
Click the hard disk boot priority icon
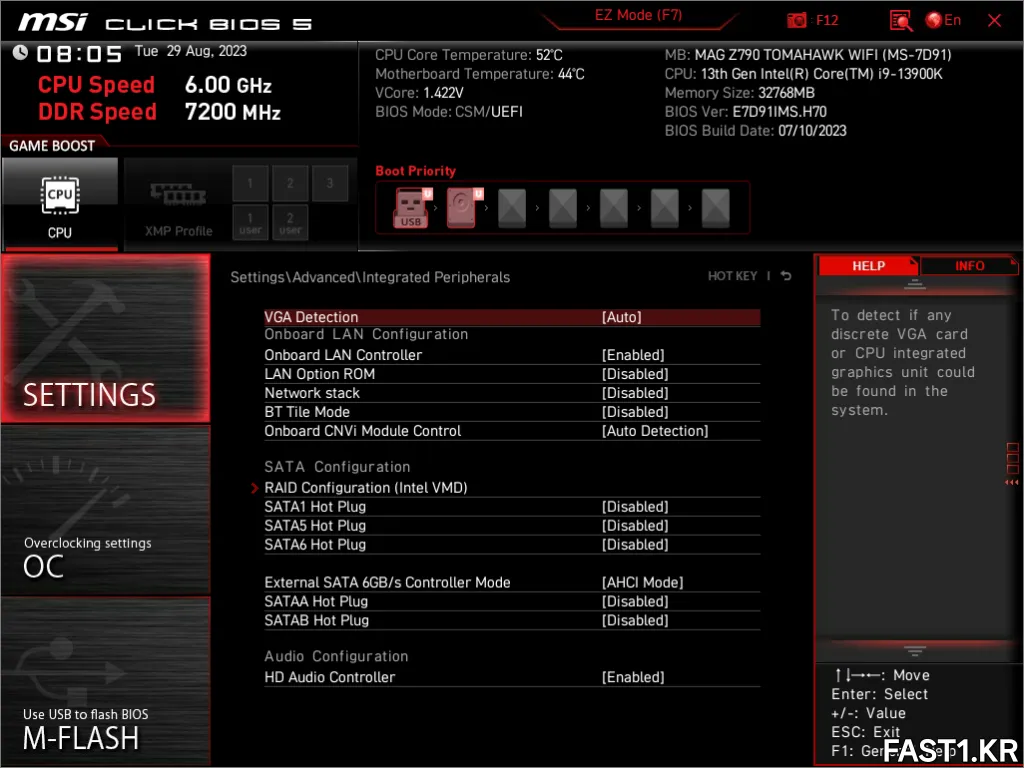tap(463, 208)
